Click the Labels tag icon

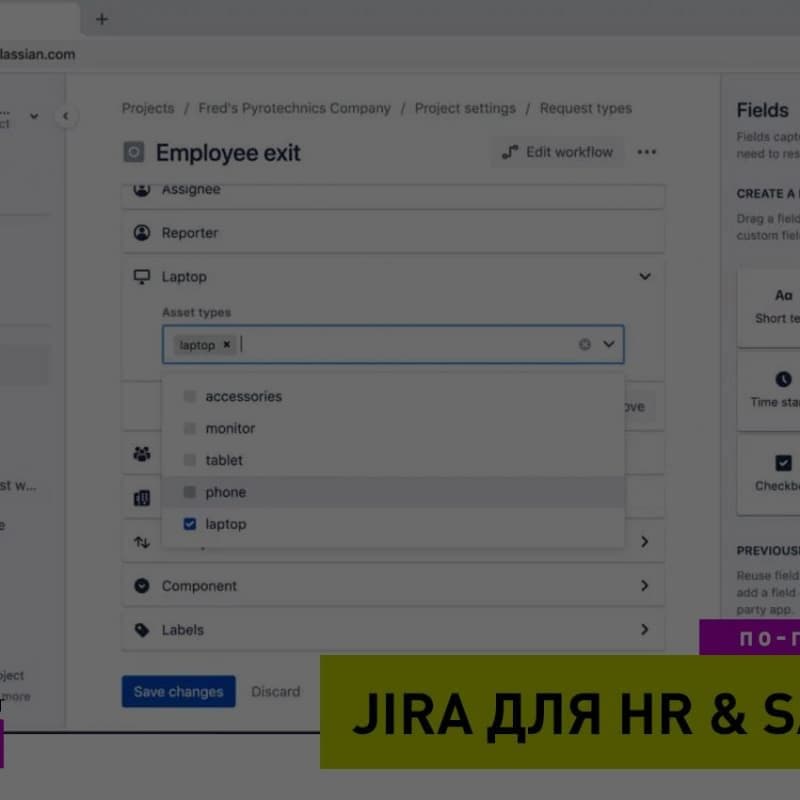[142, 630]
